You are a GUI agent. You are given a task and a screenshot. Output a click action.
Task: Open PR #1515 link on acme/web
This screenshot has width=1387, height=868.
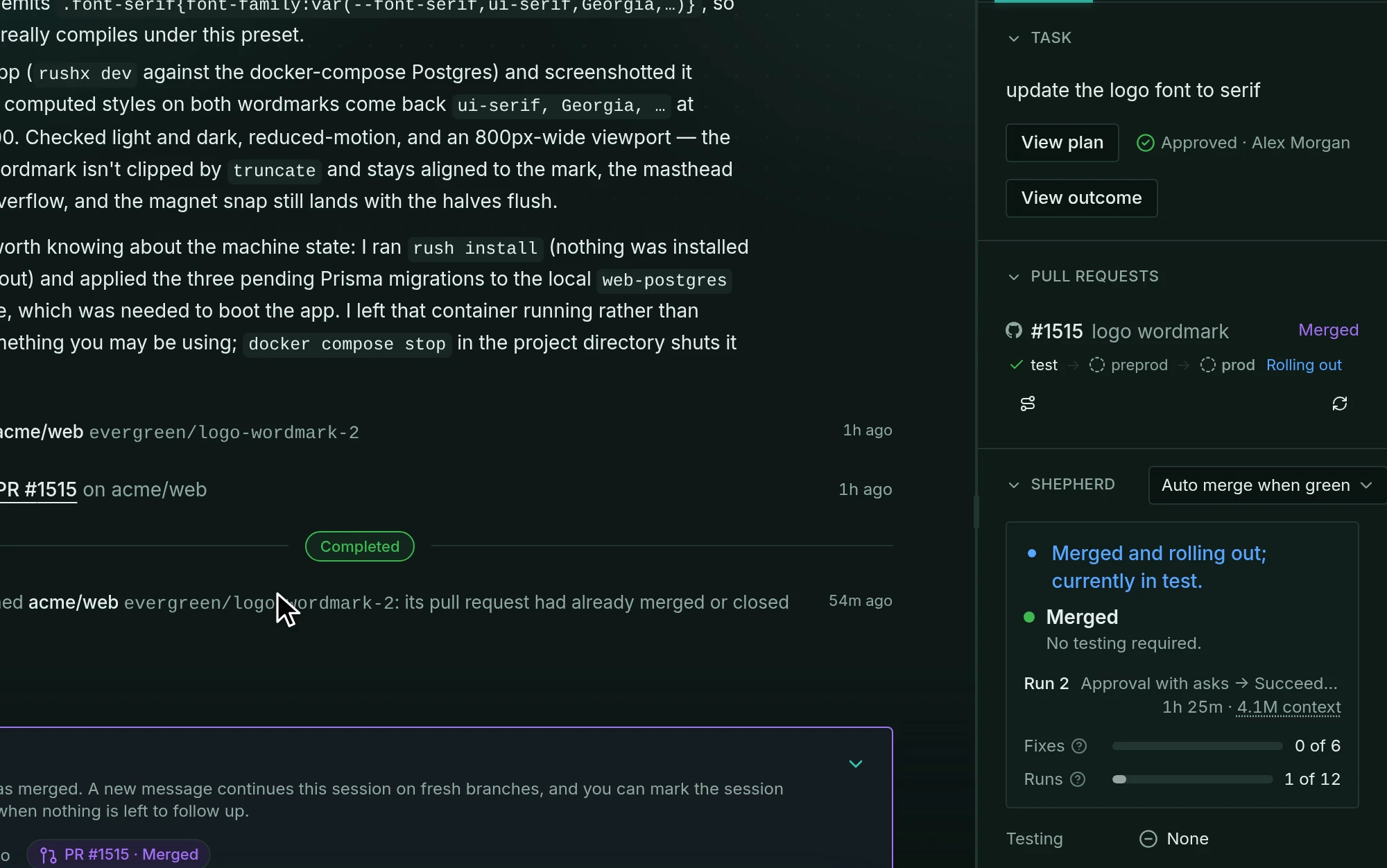point(38,489)
